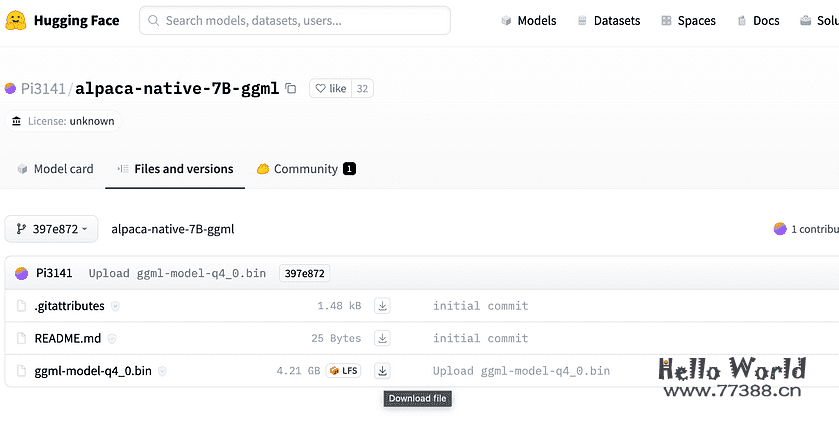Screen dimensions: 839x421
Task: Click the LFS badge on ggml-model-q4_0.bin
Action: [x=343, y=371]
